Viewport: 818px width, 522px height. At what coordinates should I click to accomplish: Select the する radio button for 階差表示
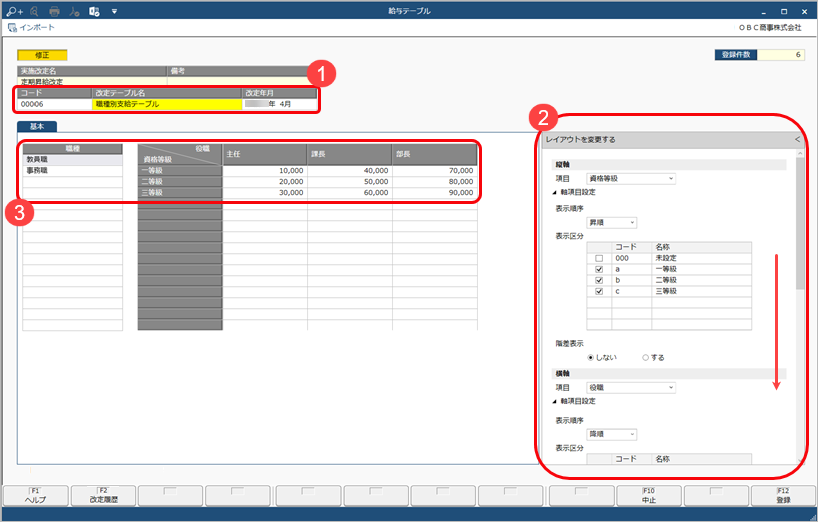tap(646, 357)
